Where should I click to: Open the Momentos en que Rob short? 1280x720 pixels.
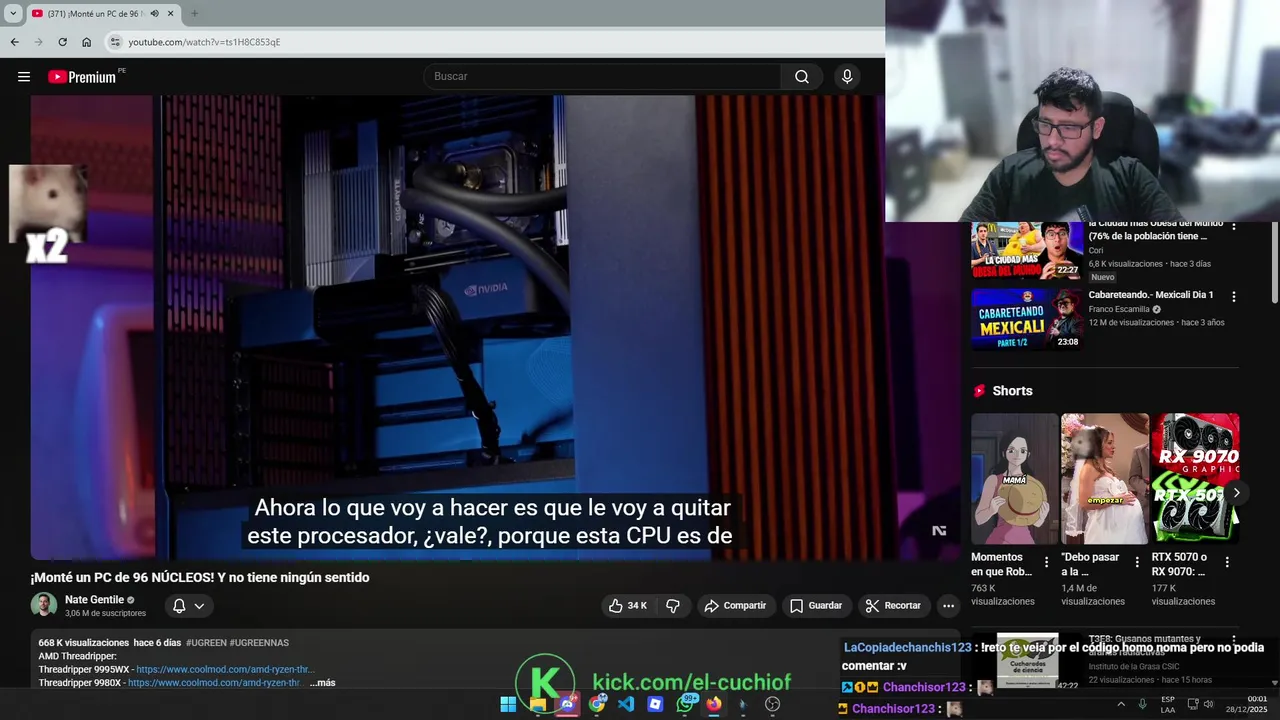point(1014,478)
